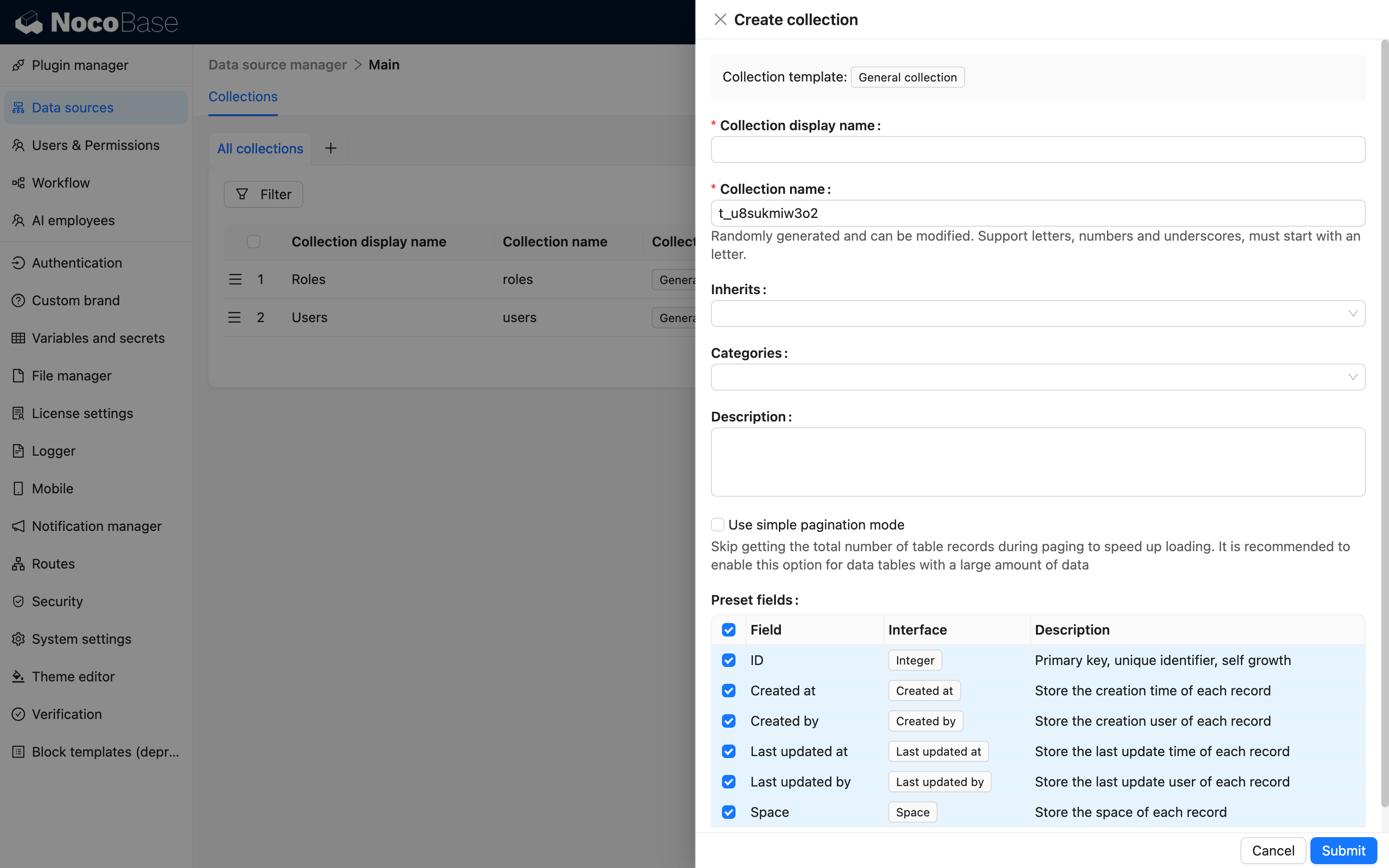Switch to the All collections tab
Viewport: 1389px width, 868px height.
coord(260,149)
